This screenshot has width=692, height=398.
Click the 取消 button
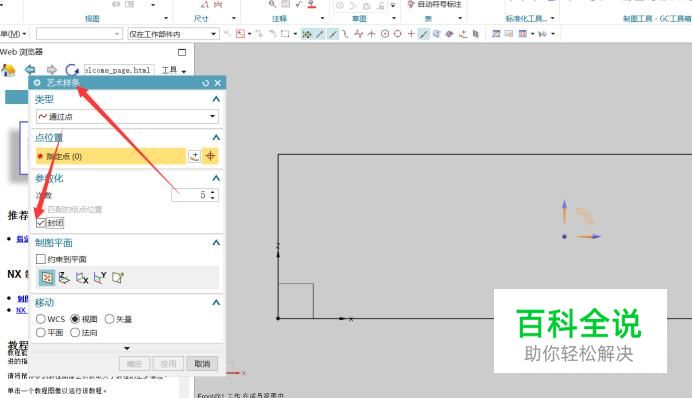click(202, 364)
